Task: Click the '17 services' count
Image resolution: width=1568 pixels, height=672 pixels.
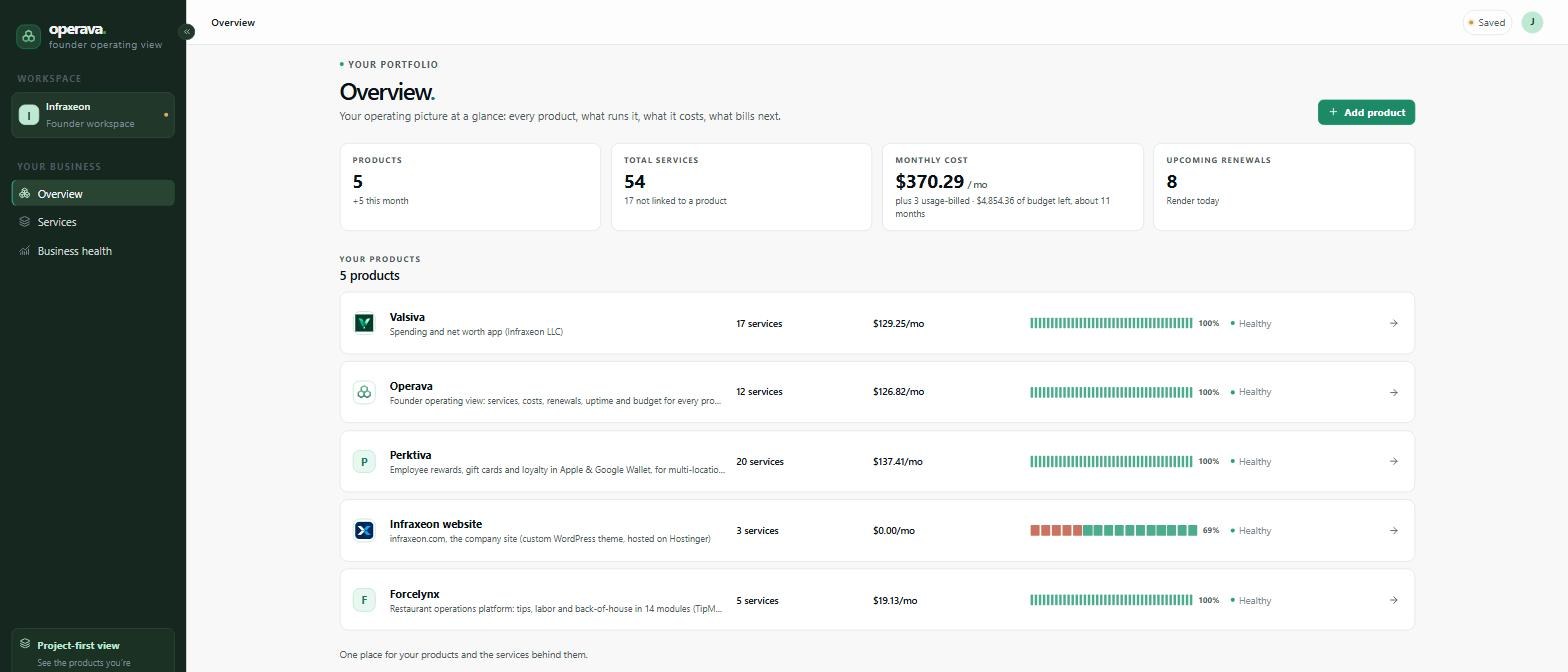Action: [x=759, y=323]
